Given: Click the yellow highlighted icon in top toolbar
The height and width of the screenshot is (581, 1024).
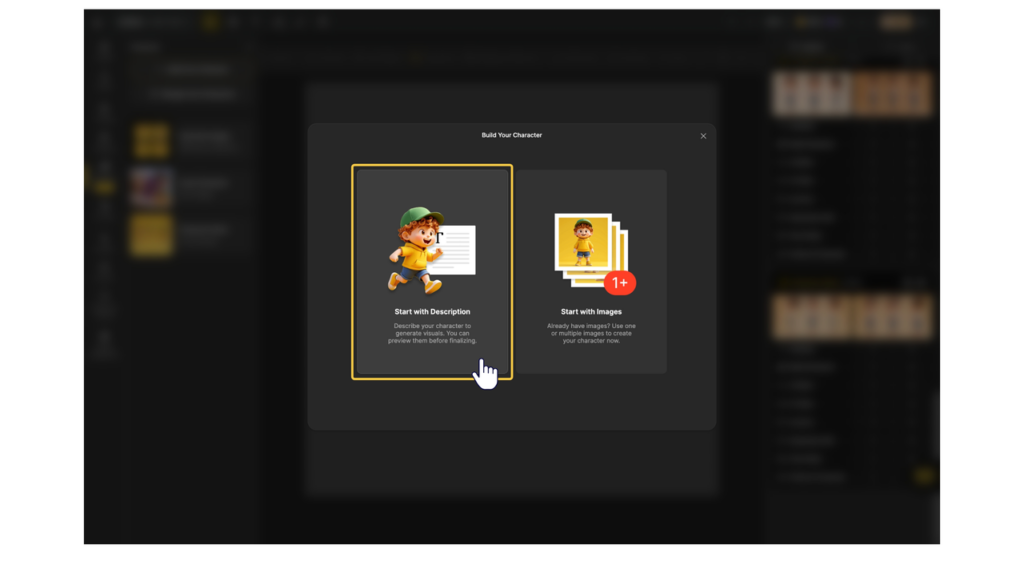Looking at the screenshot, I should click(x=210, y=22).
